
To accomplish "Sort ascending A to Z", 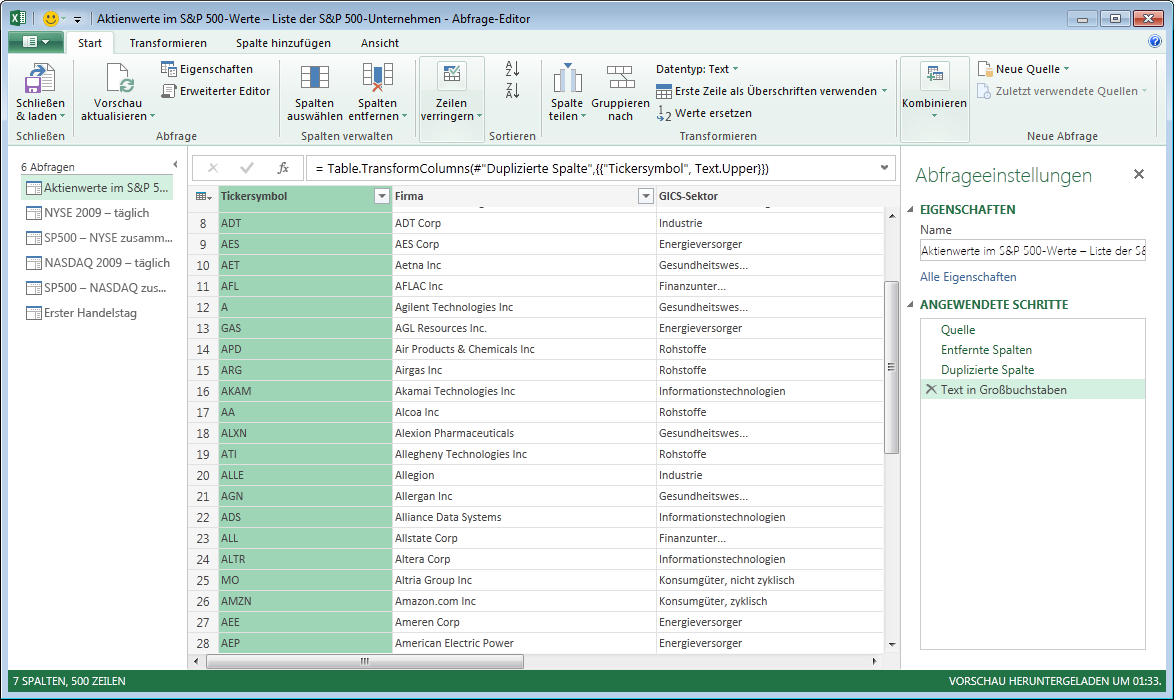I will tap(512, 69).
